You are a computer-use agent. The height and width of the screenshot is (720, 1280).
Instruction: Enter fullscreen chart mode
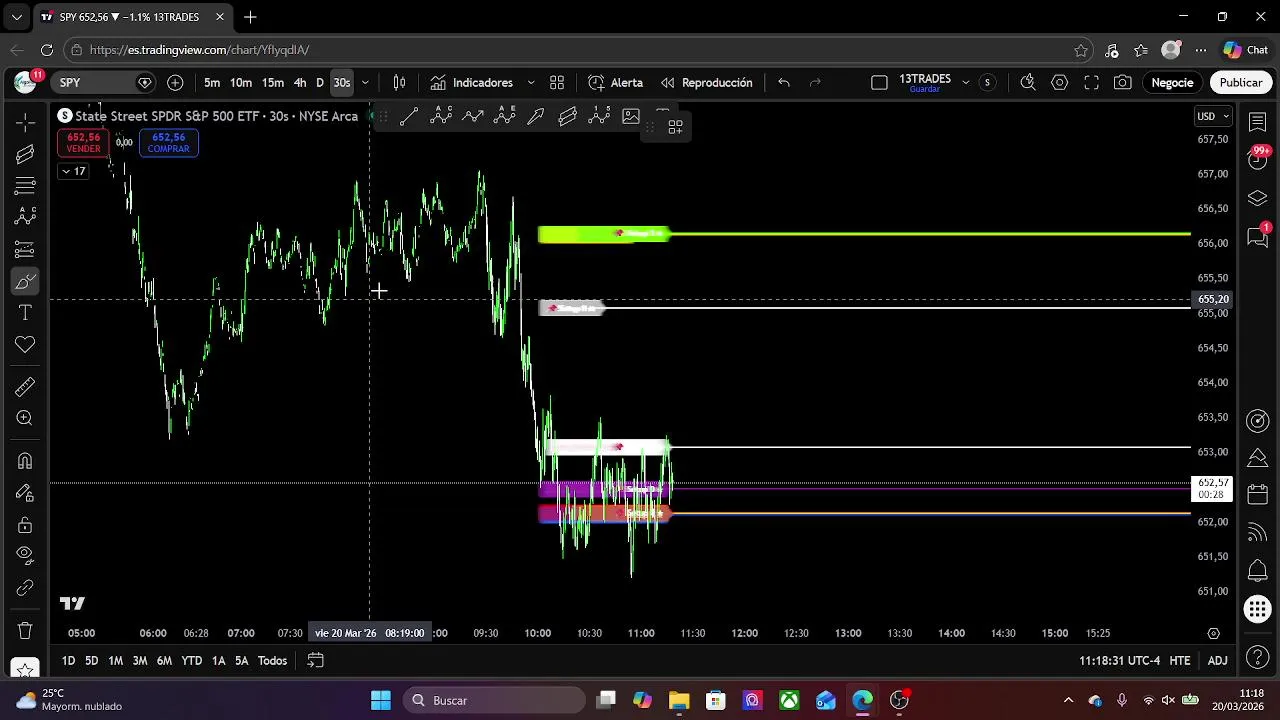tap(1091, 83)
